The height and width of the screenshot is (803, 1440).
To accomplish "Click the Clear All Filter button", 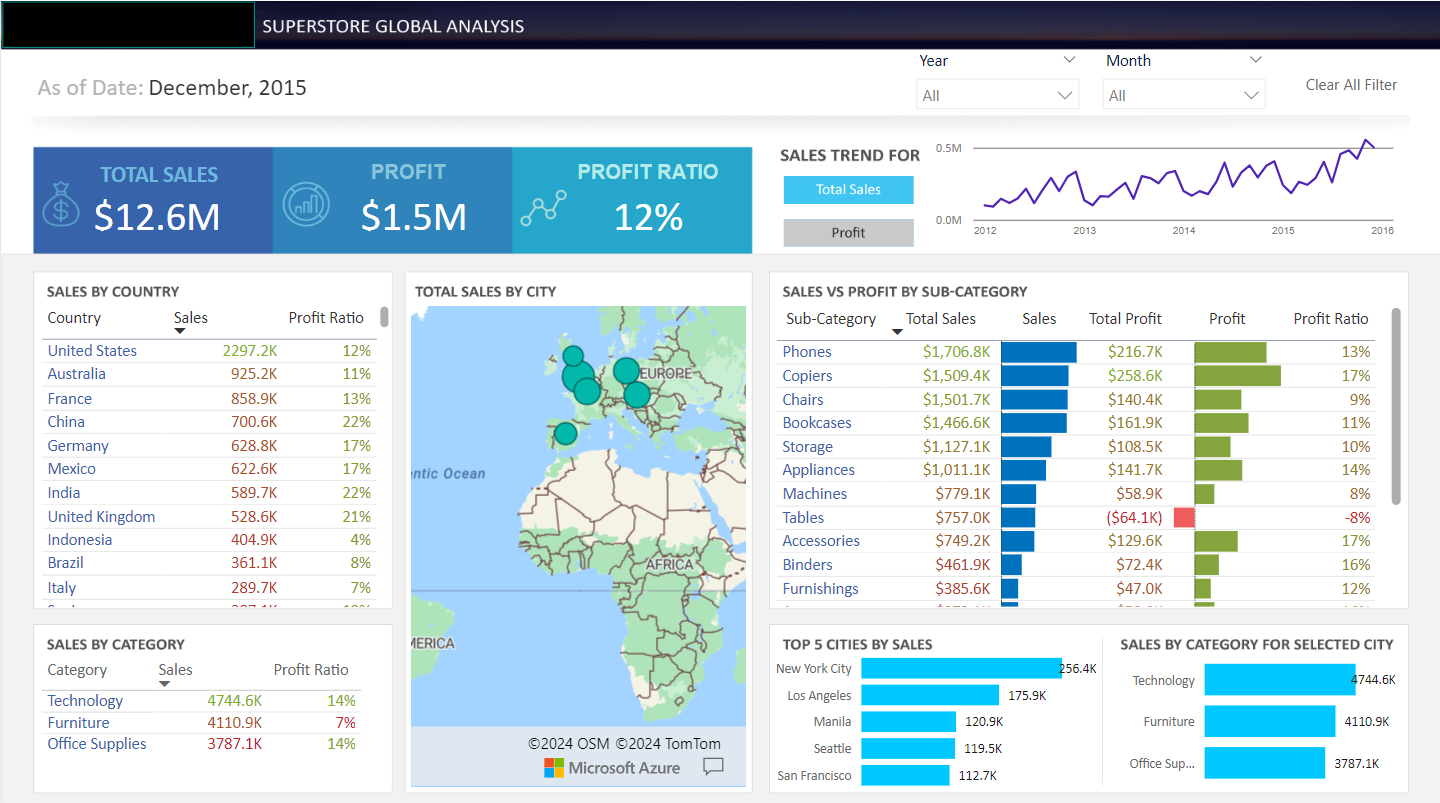I will (1351, 85).
